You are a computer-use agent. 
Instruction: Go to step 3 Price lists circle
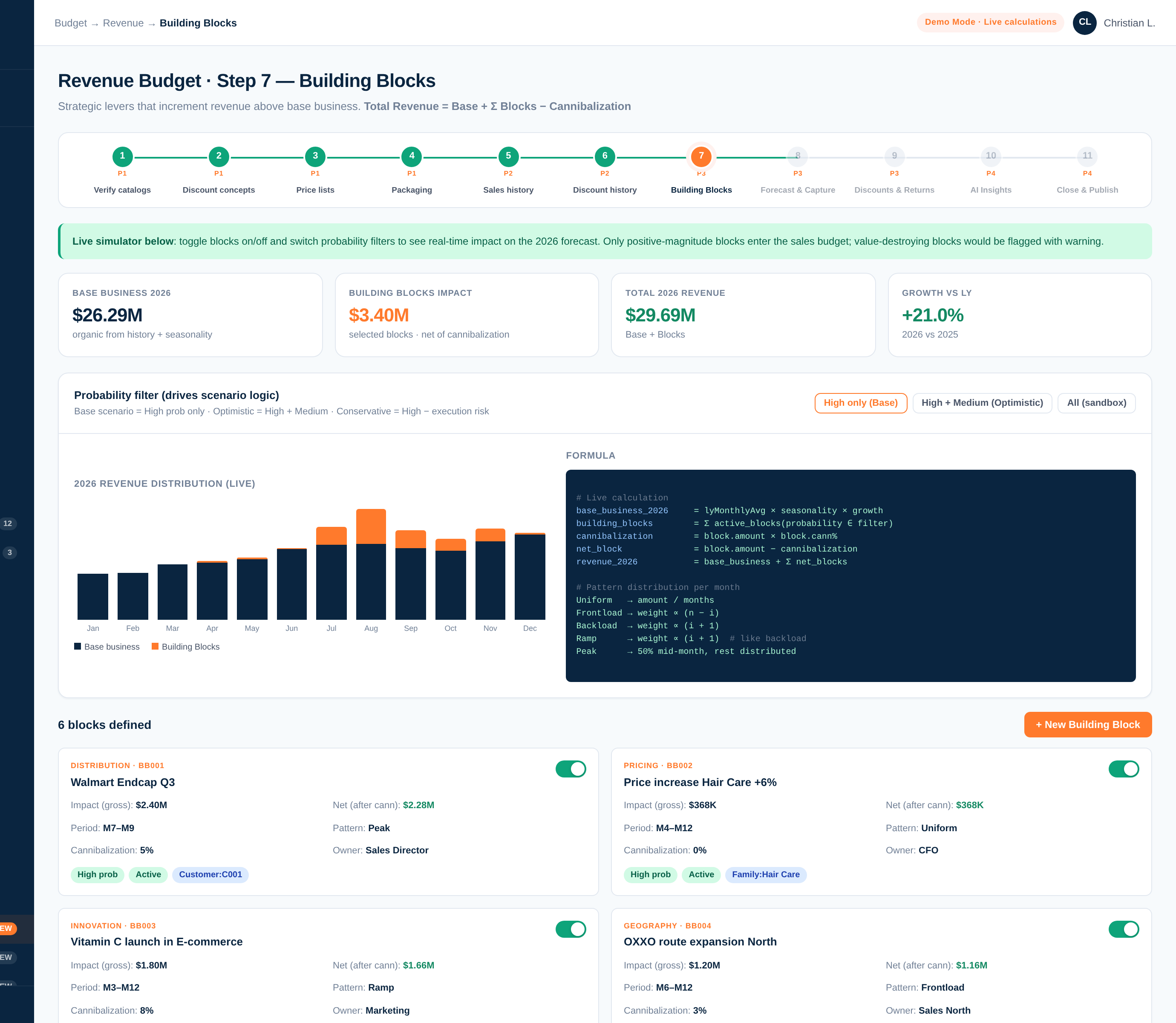315,156
